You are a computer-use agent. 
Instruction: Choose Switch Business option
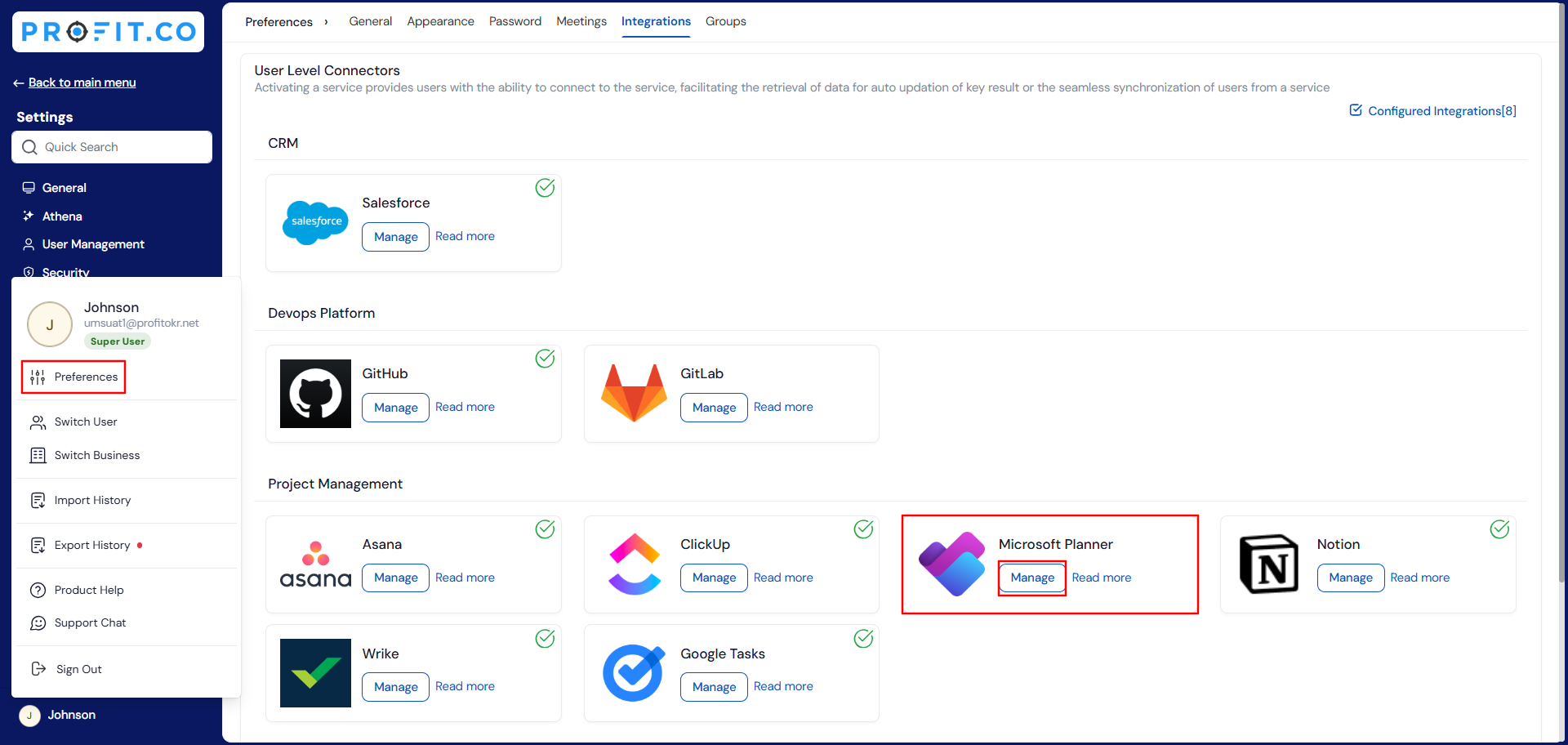(85, 456)
